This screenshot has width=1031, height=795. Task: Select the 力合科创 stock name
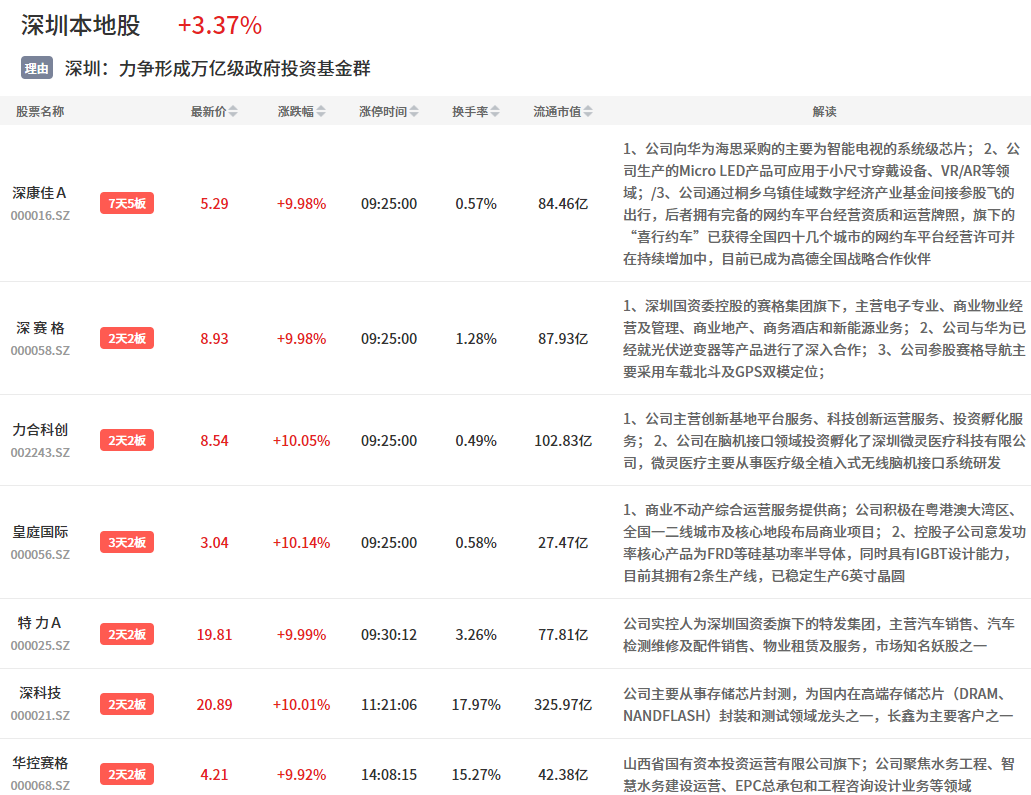click(40, 430)
